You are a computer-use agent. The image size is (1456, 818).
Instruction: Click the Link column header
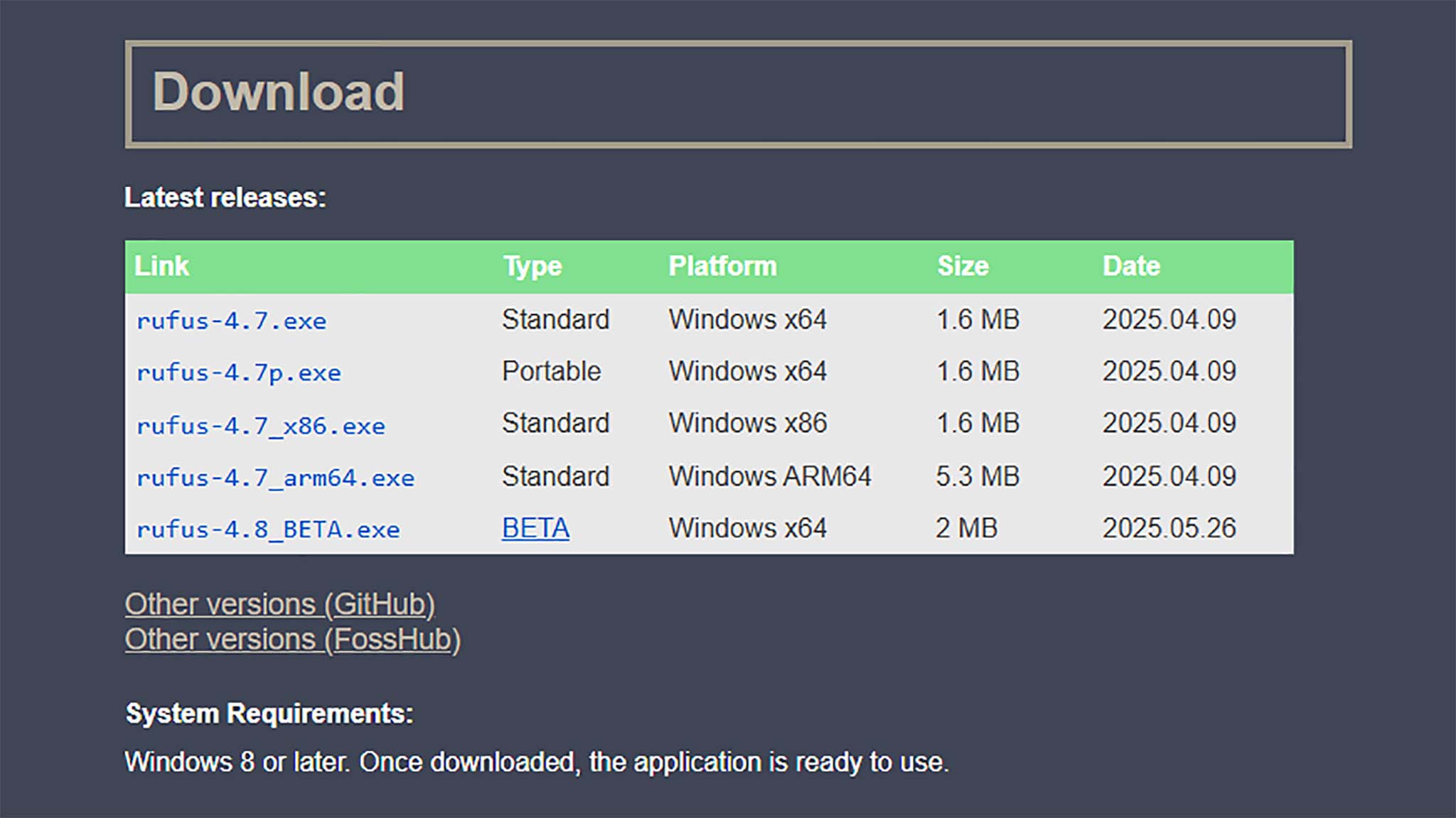pyautogui.click(x=162, y=266)
